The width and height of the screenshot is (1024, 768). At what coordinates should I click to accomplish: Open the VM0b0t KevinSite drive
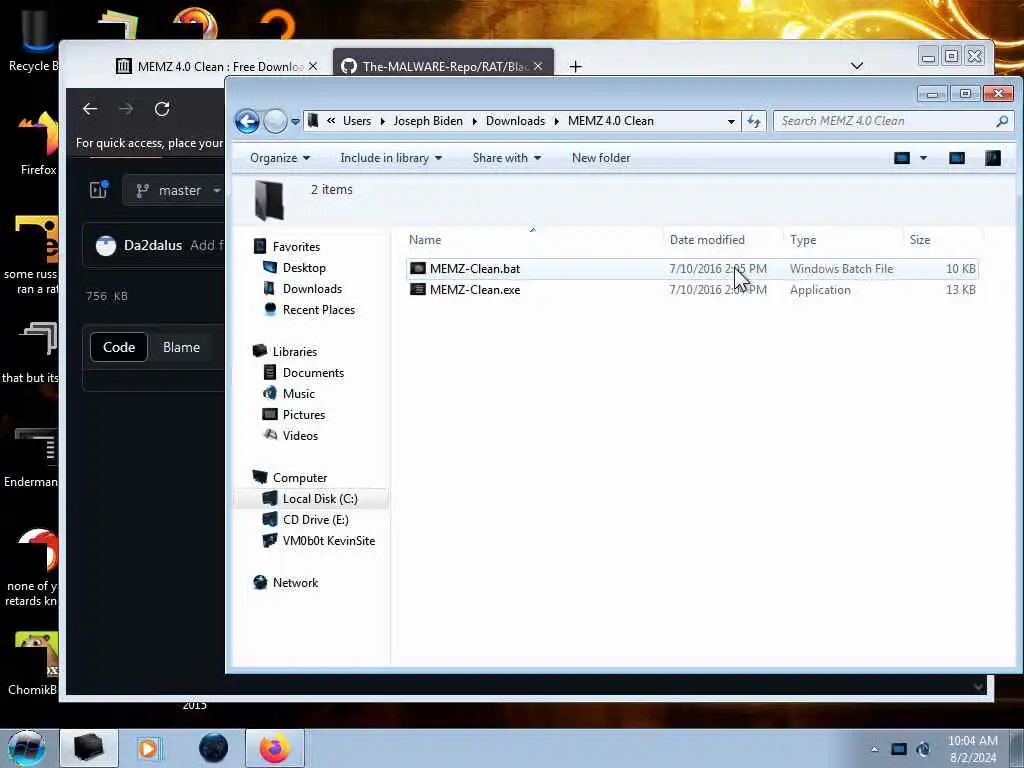click(328, 541)
